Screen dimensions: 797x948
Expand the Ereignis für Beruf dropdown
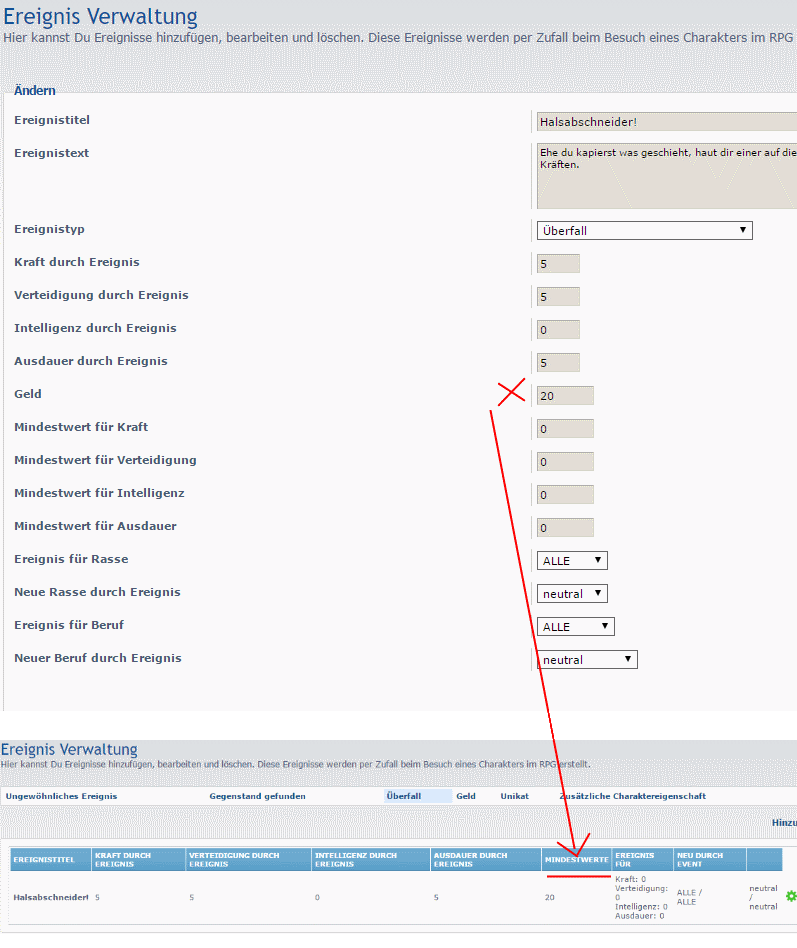(x=575, y=627)
